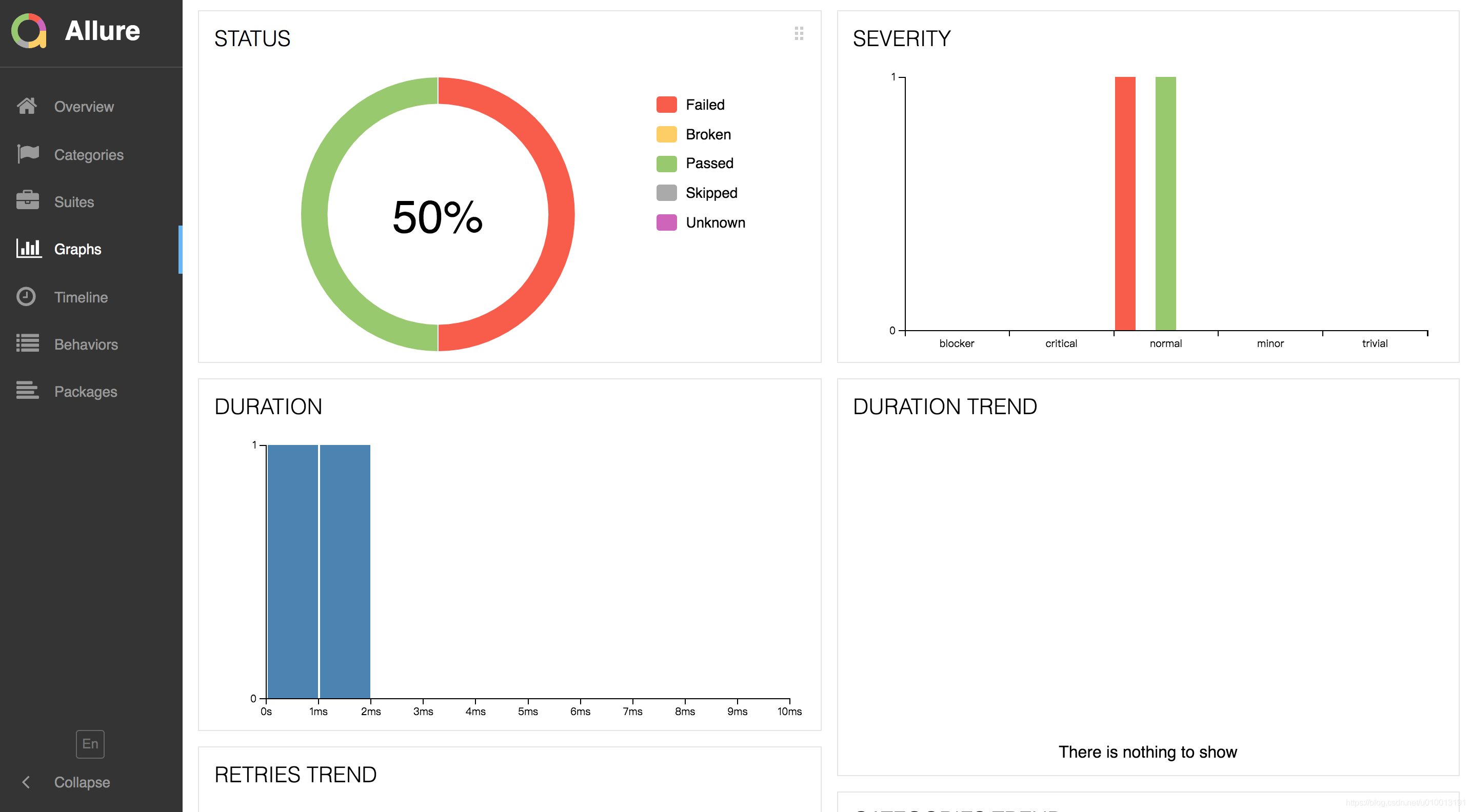
Task: Click the Timeline icon in sidebar
Action: coord(27,296)
